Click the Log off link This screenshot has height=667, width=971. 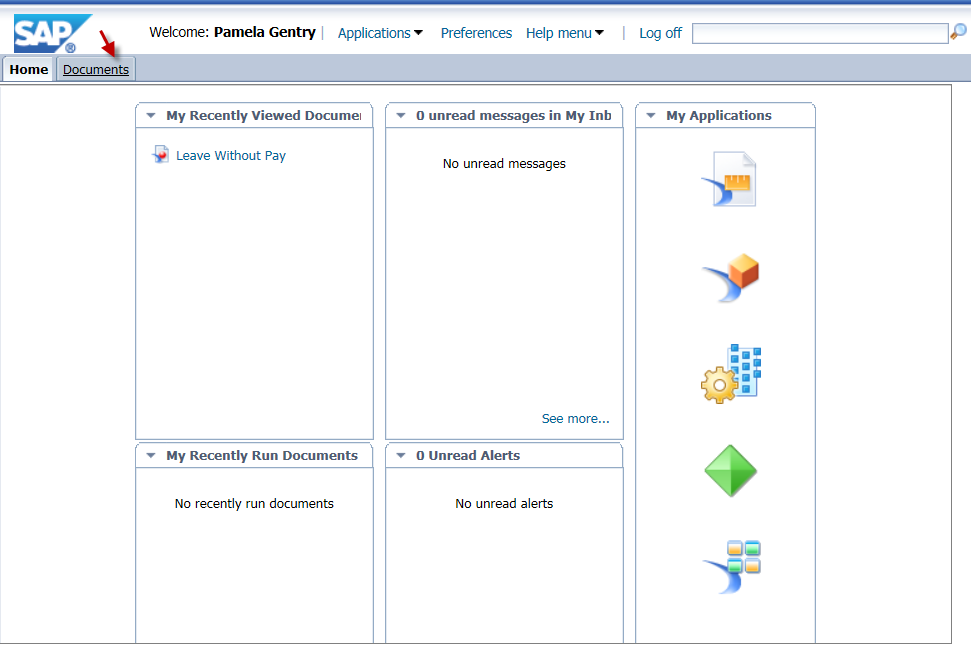pos(659,32)
